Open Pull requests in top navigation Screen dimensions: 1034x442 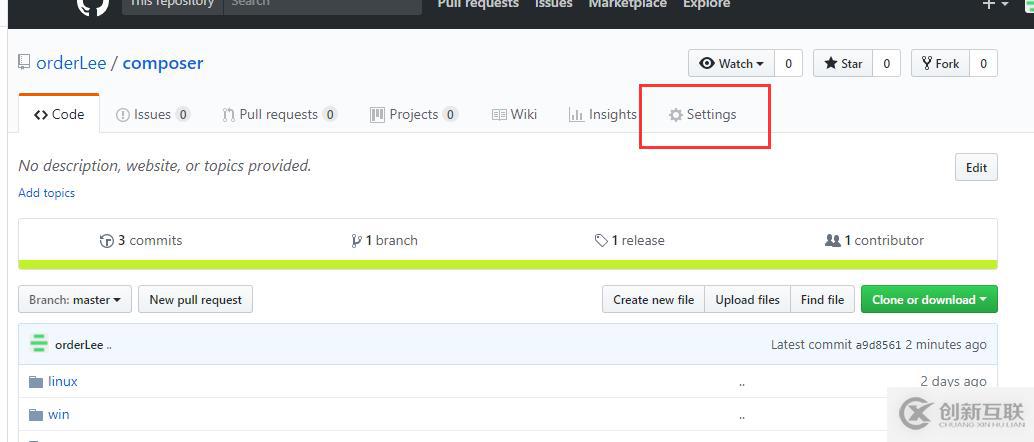(x=478, y=4)
